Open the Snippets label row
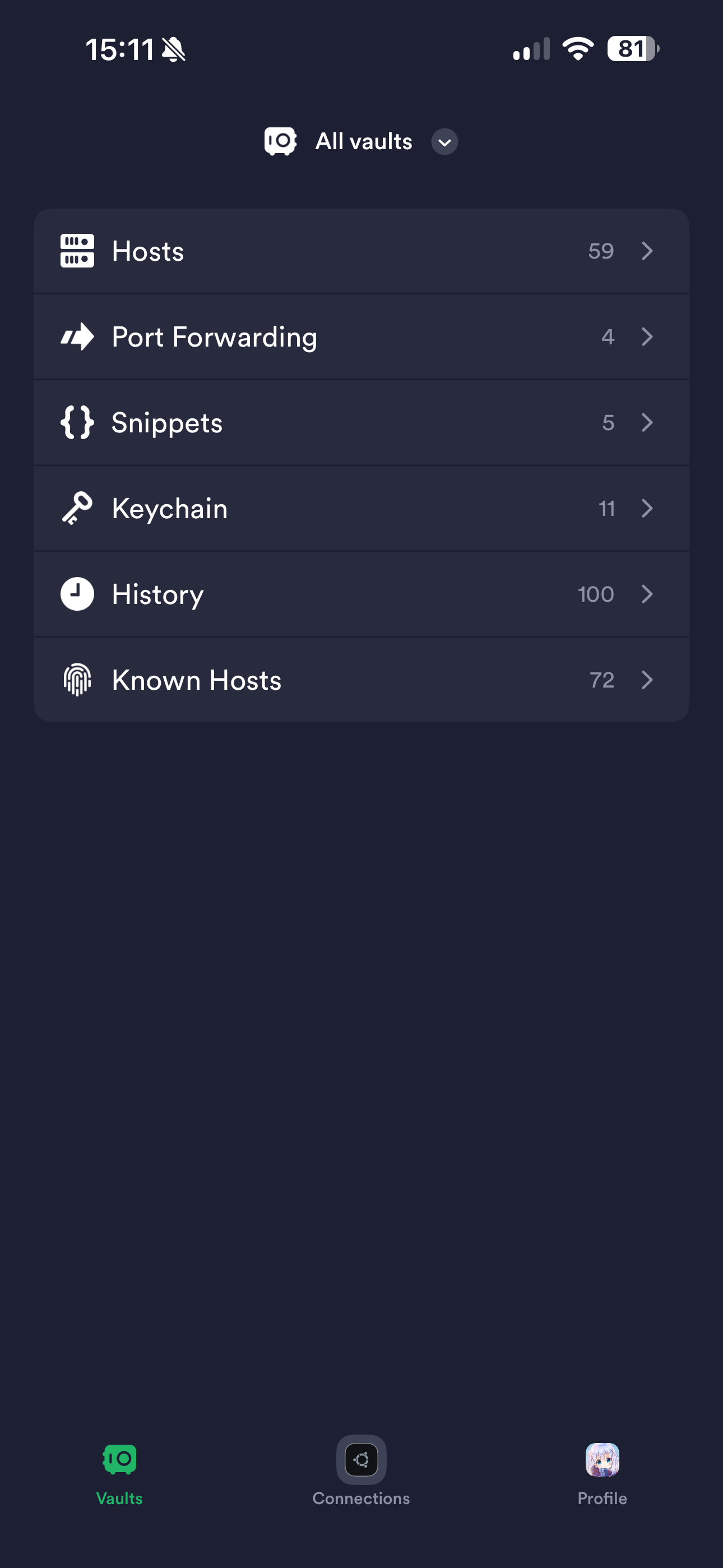Image resolution: width=723 pixels, height=1568 pixels. 361,422
